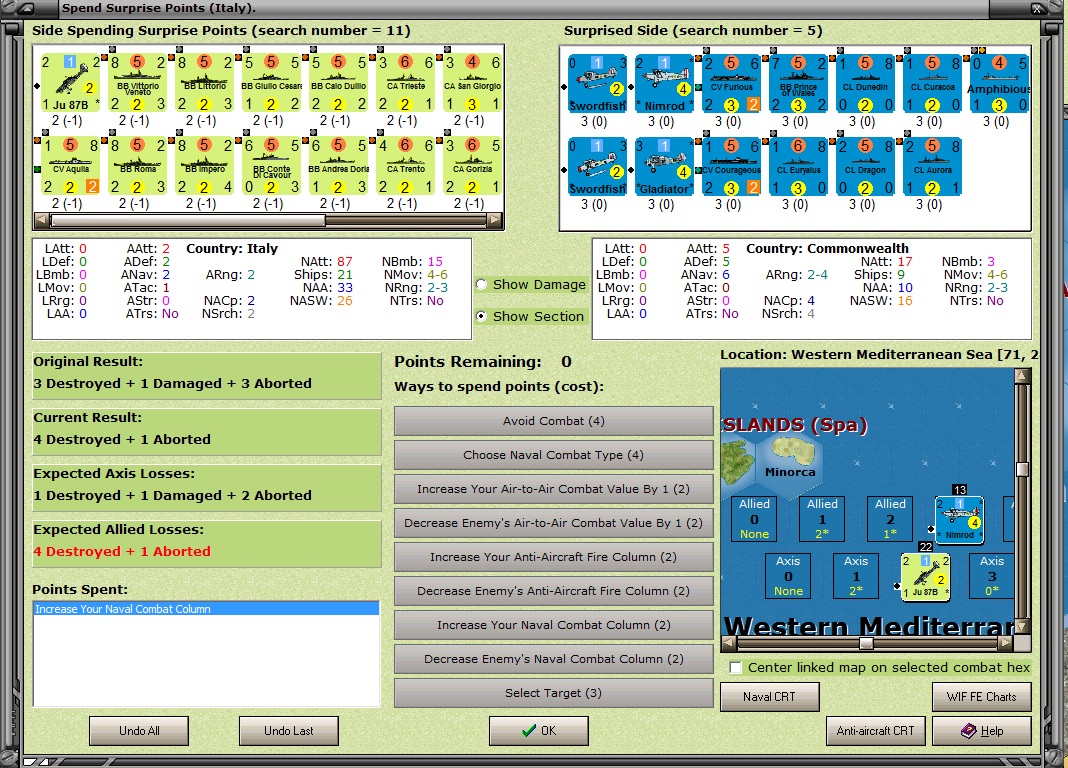The width and height of the screenshot is (1068, 768).
Task: Select the CL Dragon cruiser counter
Action: coord(865,167)
